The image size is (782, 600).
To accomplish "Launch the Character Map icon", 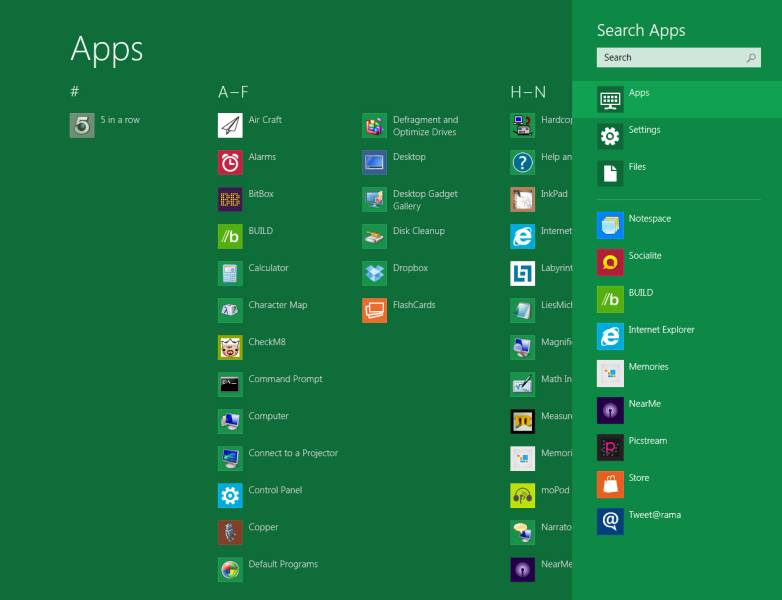I will [230, 310].
